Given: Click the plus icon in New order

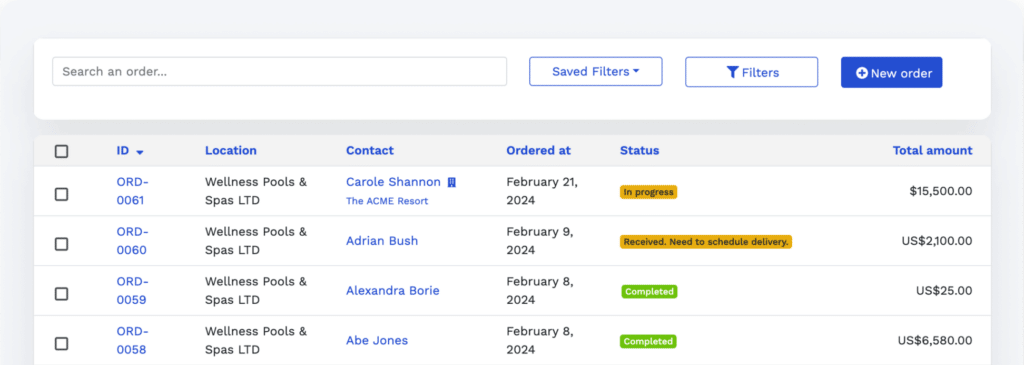Looking at the screenshot, I should [861, 73].
